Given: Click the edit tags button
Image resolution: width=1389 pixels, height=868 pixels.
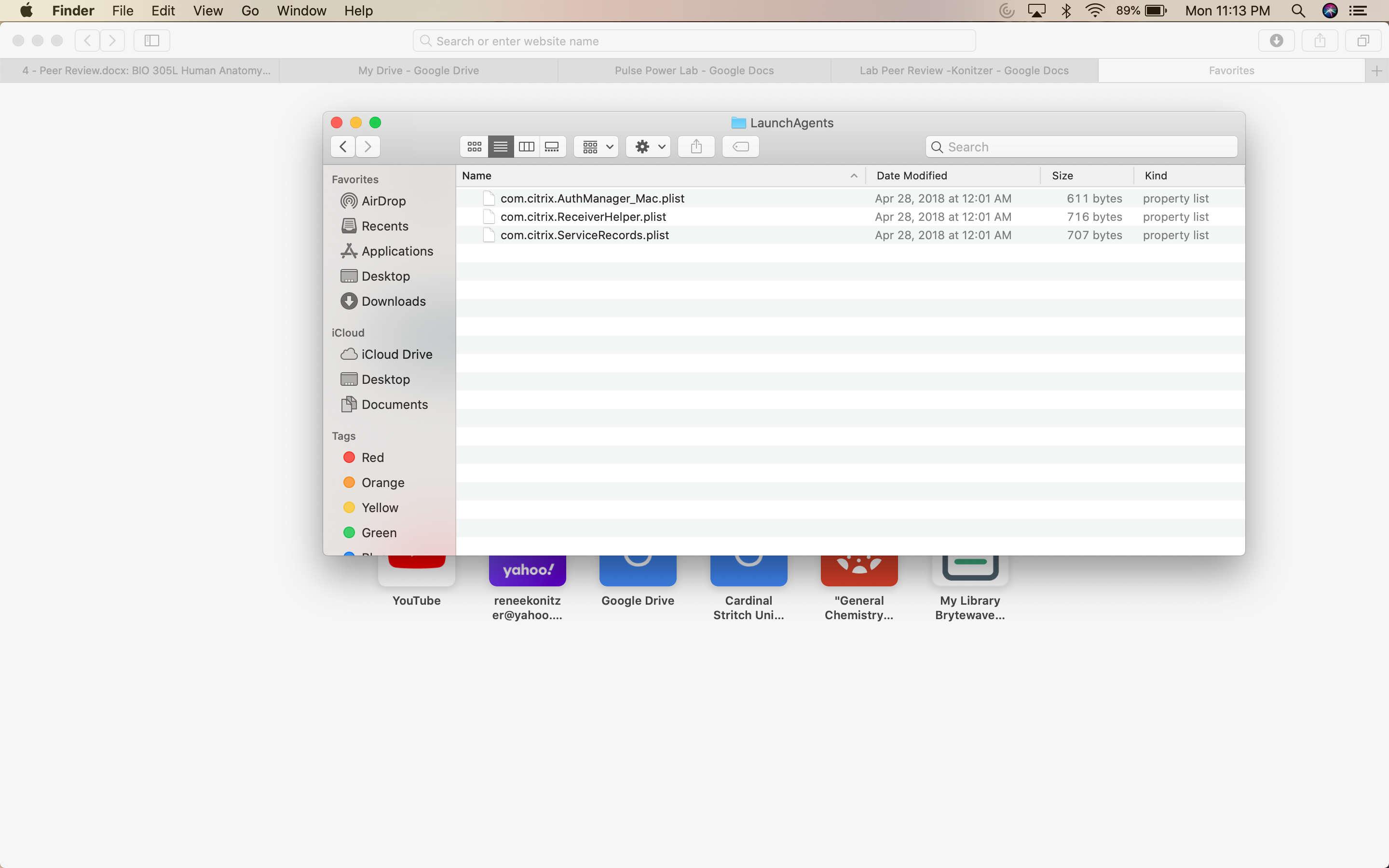Looking at the screenshot, I should click(740, 147).
